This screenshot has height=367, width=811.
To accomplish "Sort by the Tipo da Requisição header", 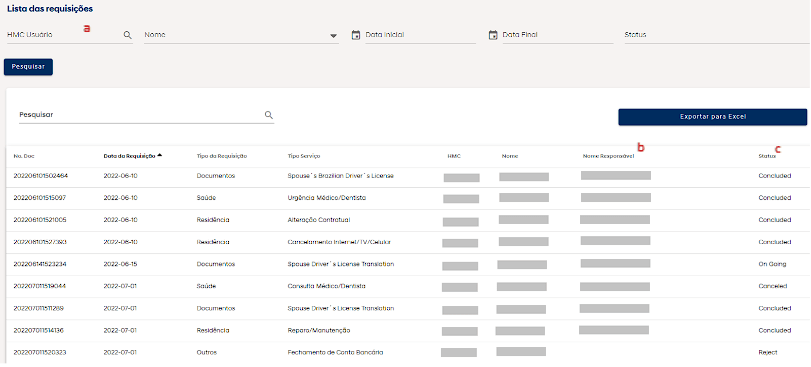I will coord(221,156).
